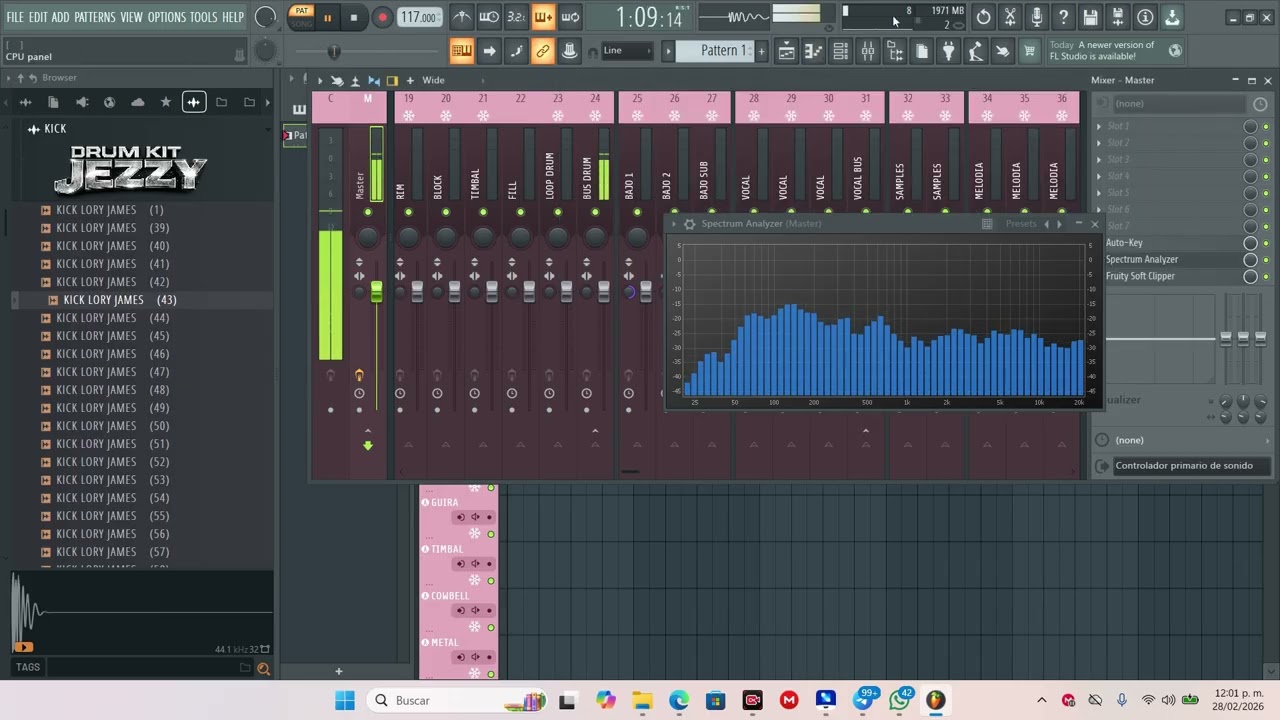Open the Tempo tapper icon

pyautogui.click(x=976, y=51)
